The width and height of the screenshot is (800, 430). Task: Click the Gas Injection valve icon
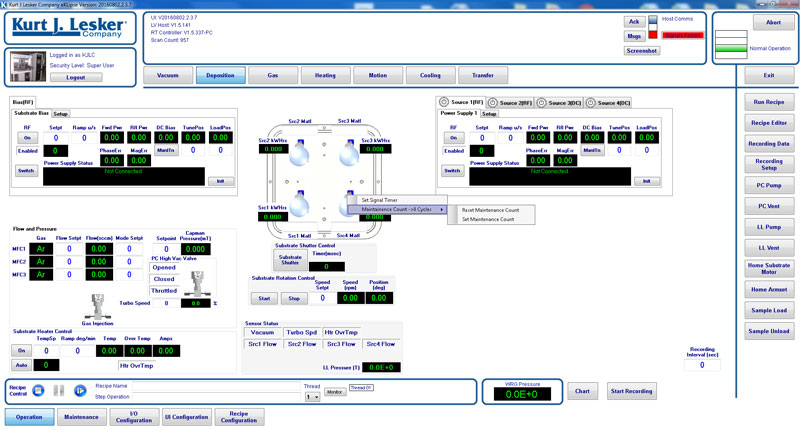[97, 307]
